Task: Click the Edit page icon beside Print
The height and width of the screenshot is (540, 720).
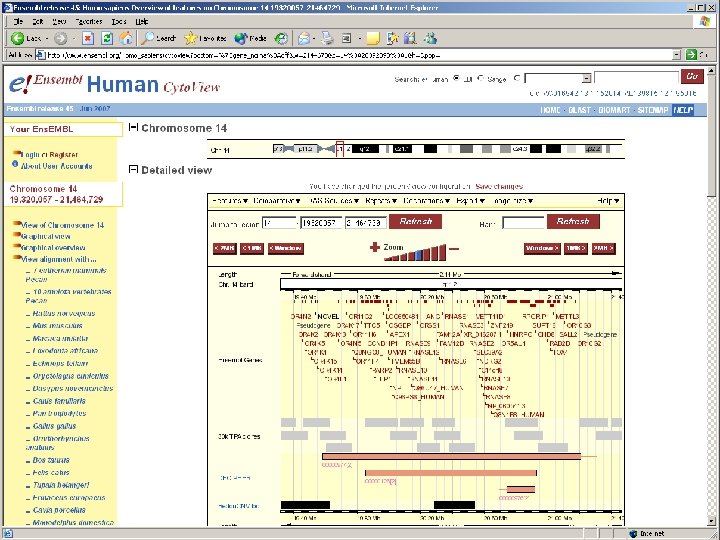Action: [347, 38]
